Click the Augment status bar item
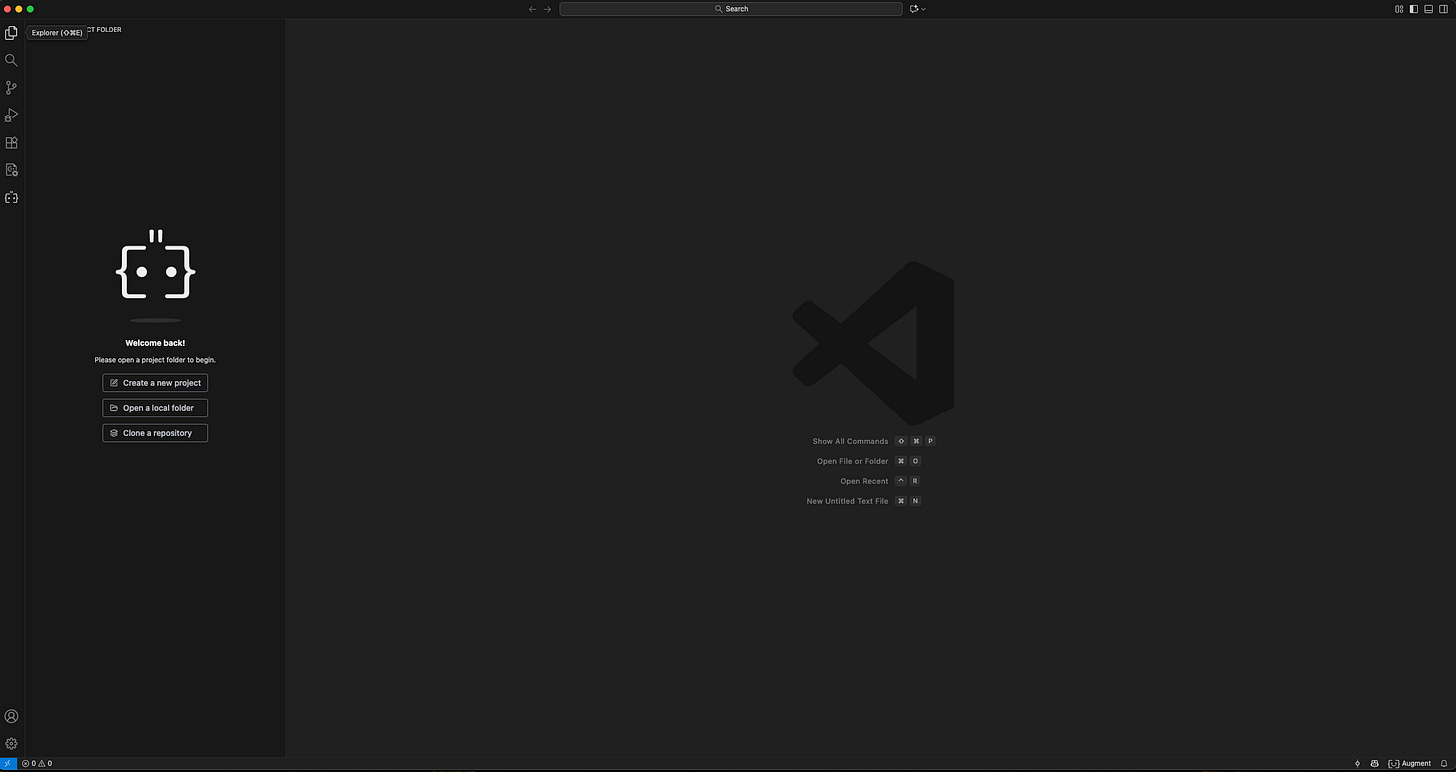This screenshot has height=772, width=1456. tap(1410, 763)
